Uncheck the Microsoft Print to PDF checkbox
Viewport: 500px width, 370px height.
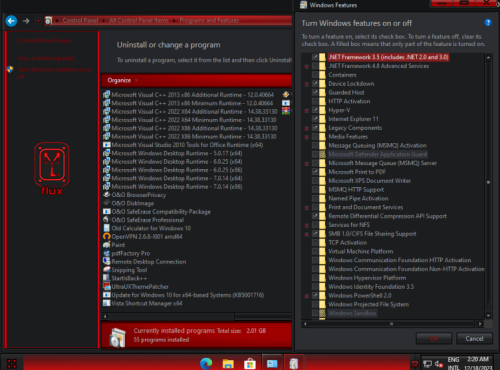(x=315, y=172)
